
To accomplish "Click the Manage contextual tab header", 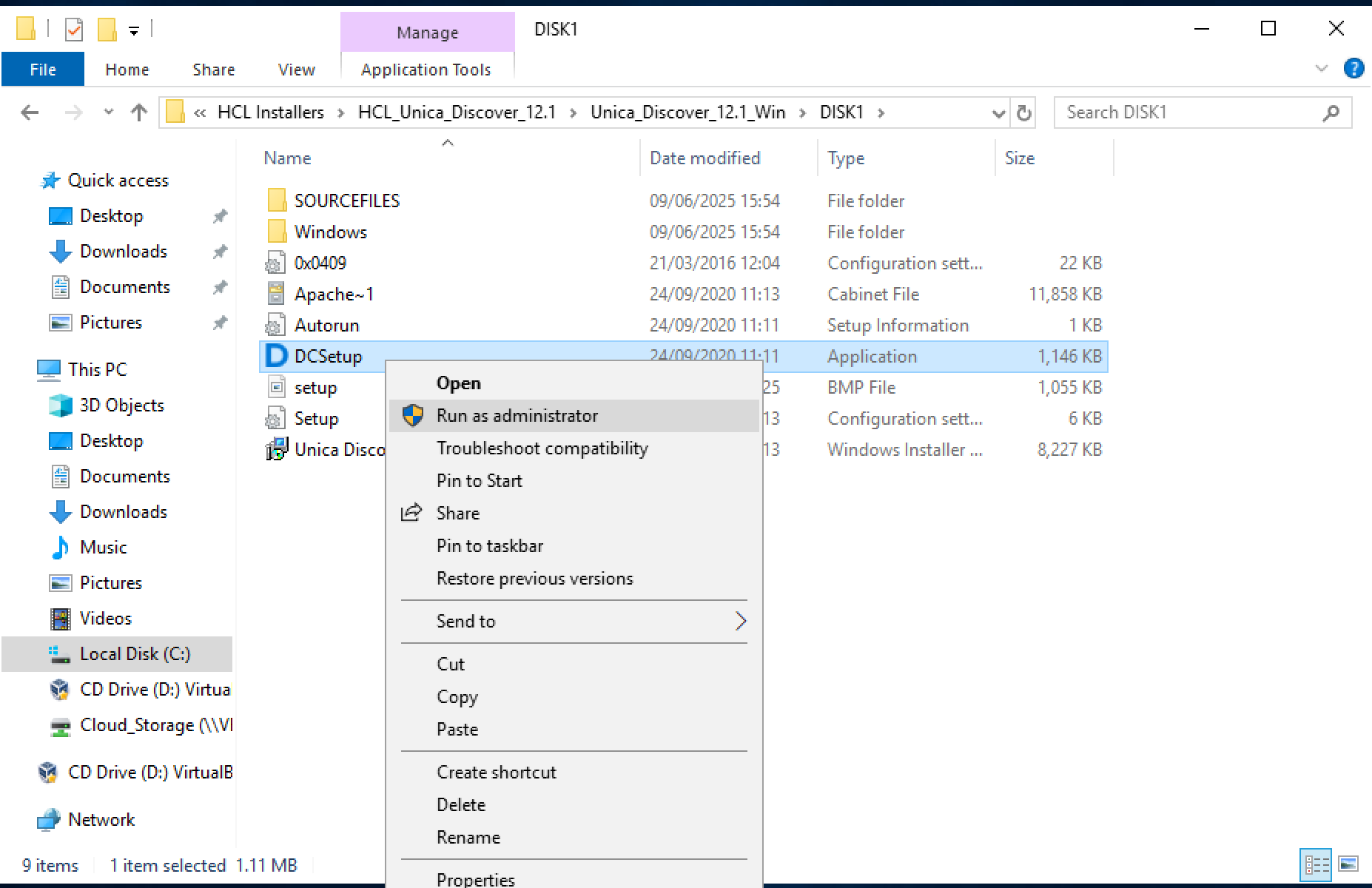I will point(428,33).
